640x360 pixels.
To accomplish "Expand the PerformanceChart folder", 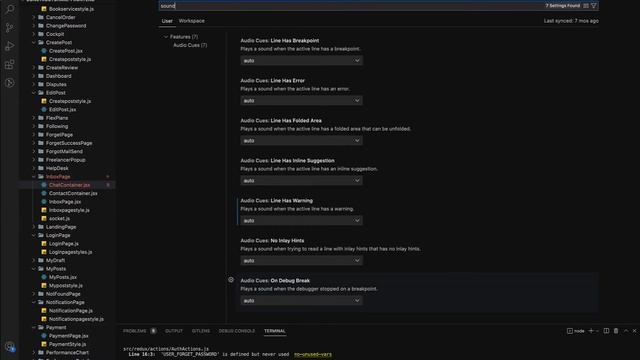I will click(34, 353).
